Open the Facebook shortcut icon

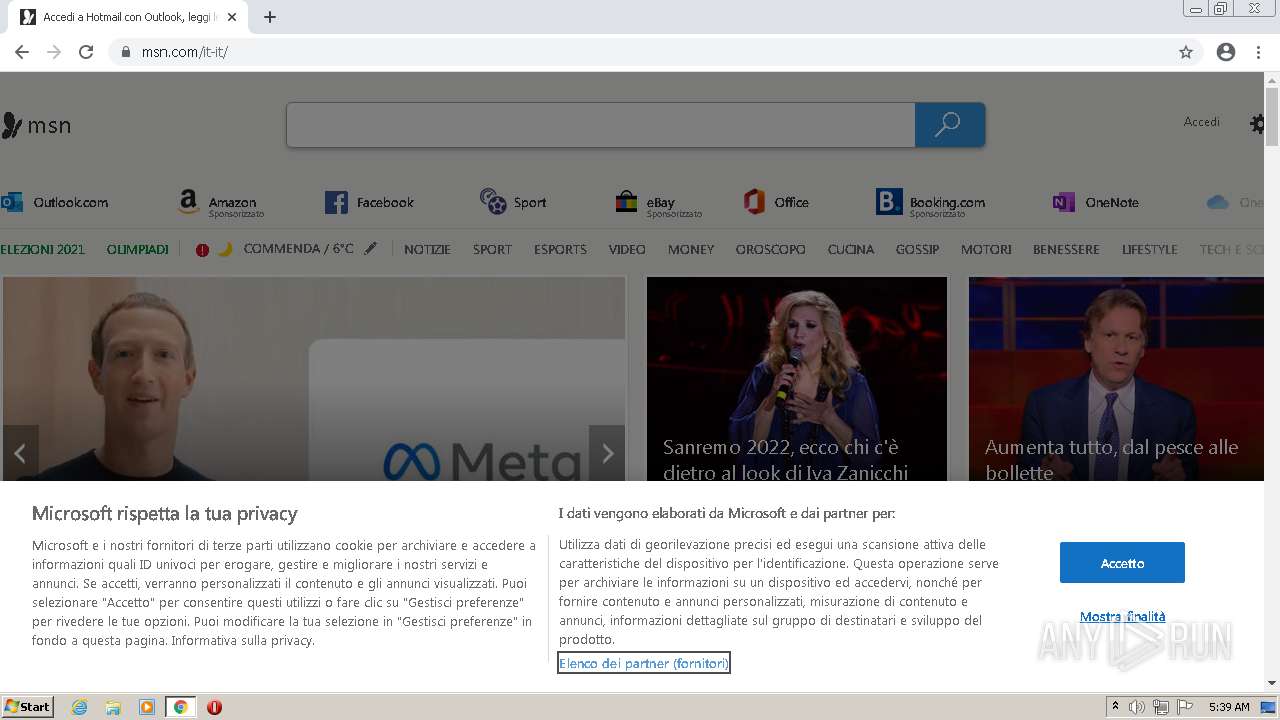pos(336,202)
